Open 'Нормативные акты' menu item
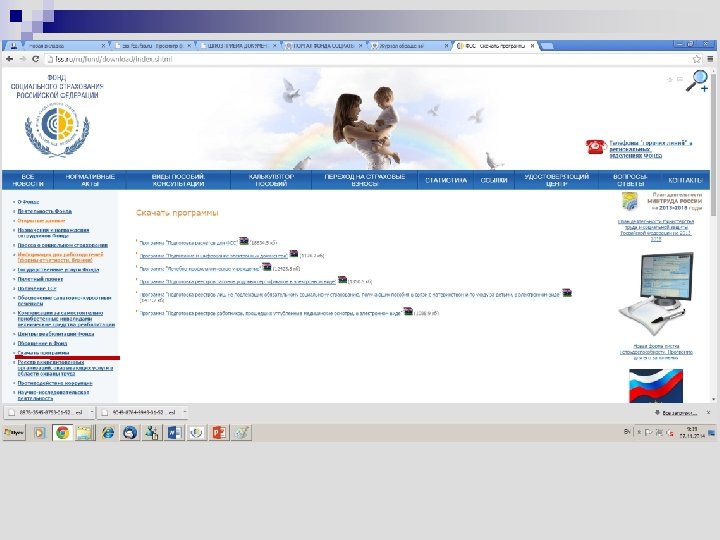This screenshot has height=540, width=720. [90, 180]
